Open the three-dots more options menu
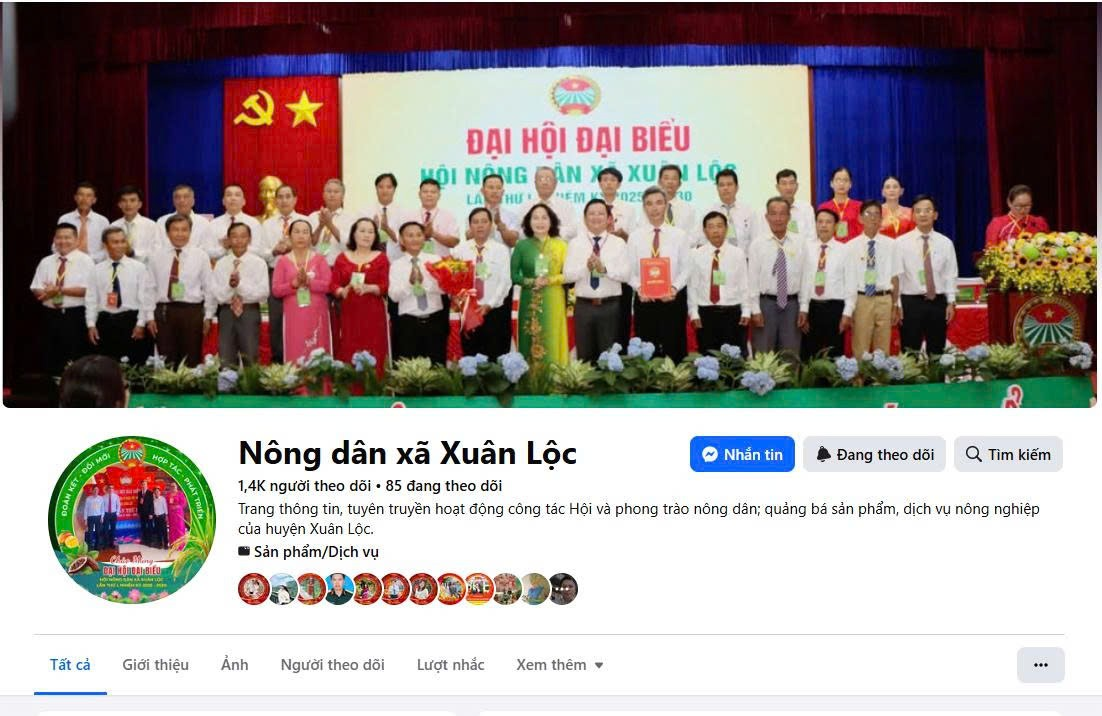This screenshot has height=716, width=1102. [x=1041, y=665]
